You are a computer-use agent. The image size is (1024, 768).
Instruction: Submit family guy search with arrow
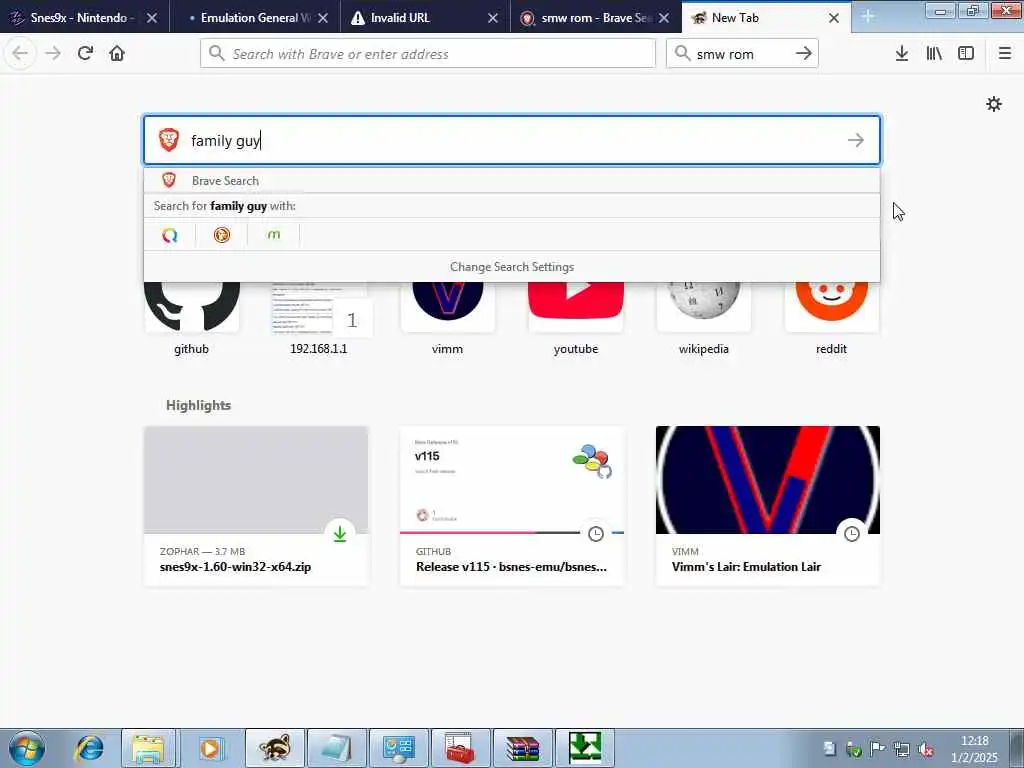tap(856, 140)
